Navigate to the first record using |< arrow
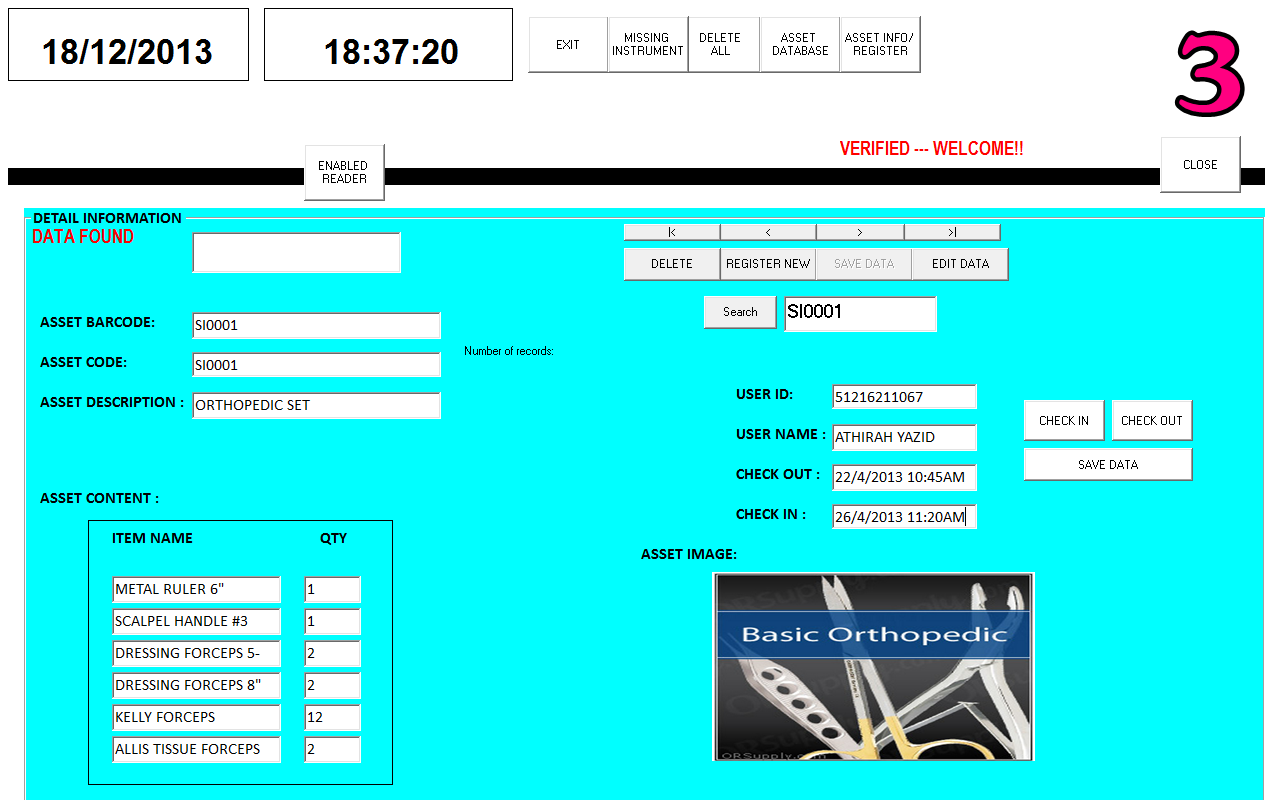 point(670,231)
